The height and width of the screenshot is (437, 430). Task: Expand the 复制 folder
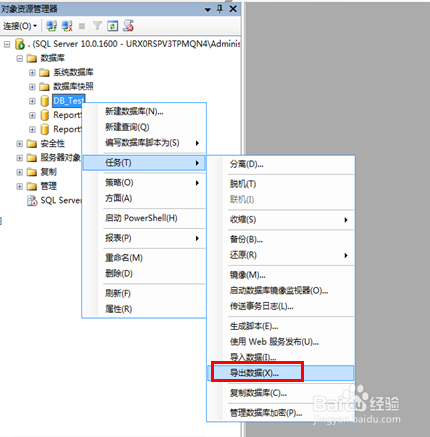[x=20, y=172]
